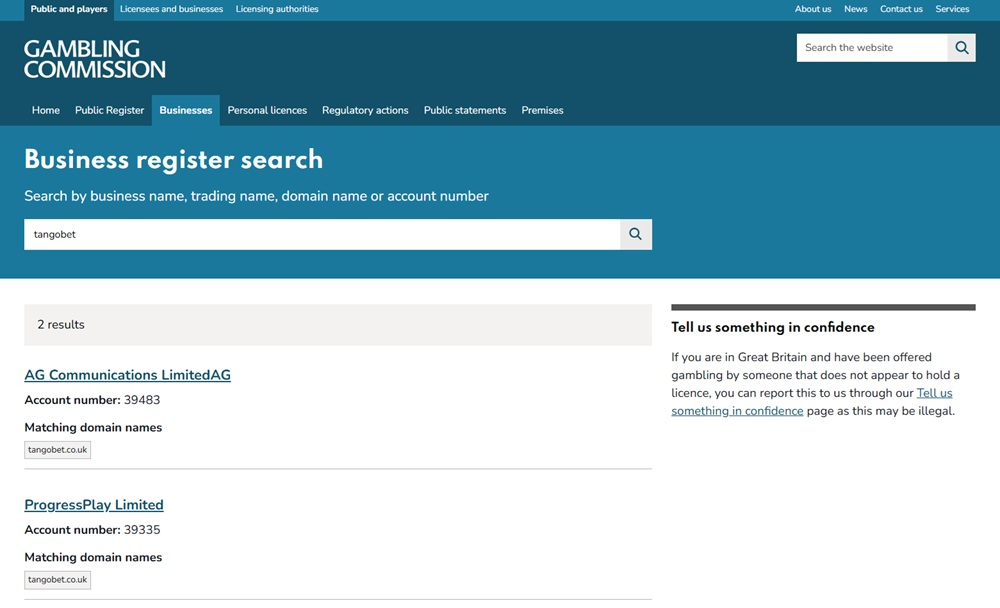Click tangobet.co.uk tag under AG Communications
Viewport: 1000px width, 608px height.
[57, 450]
